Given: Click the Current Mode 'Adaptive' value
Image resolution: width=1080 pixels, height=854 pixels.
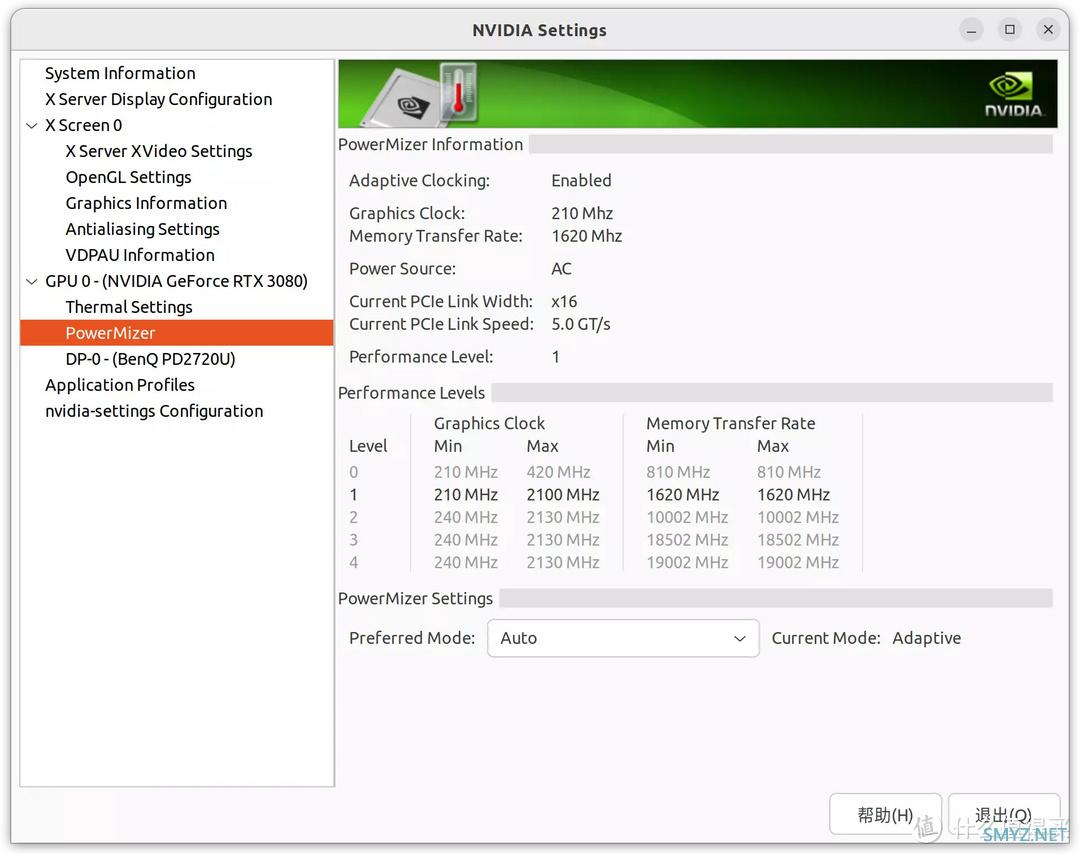Looking at the screenshot, I should (x=926, y=638).
